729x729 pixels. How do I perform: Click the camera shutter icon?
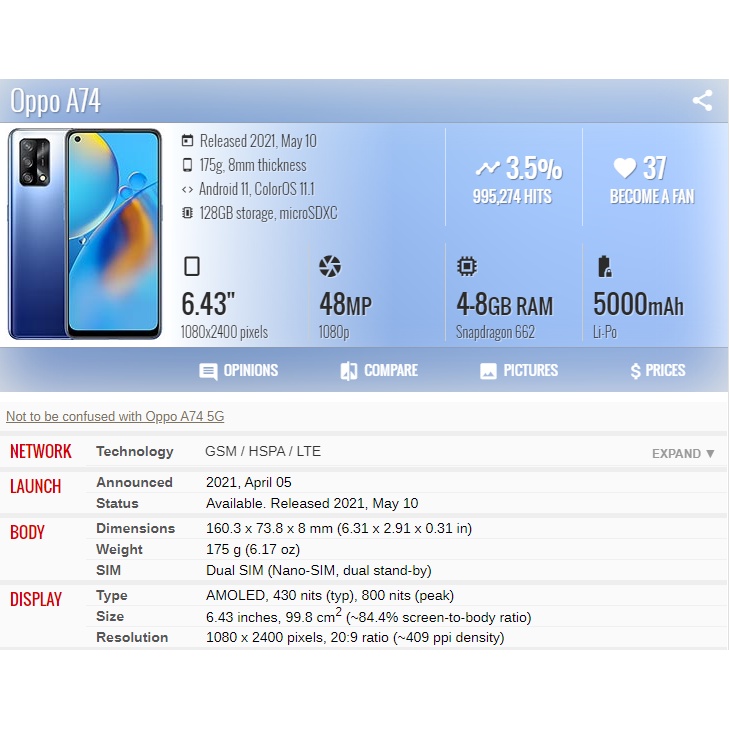click(330, 266)
